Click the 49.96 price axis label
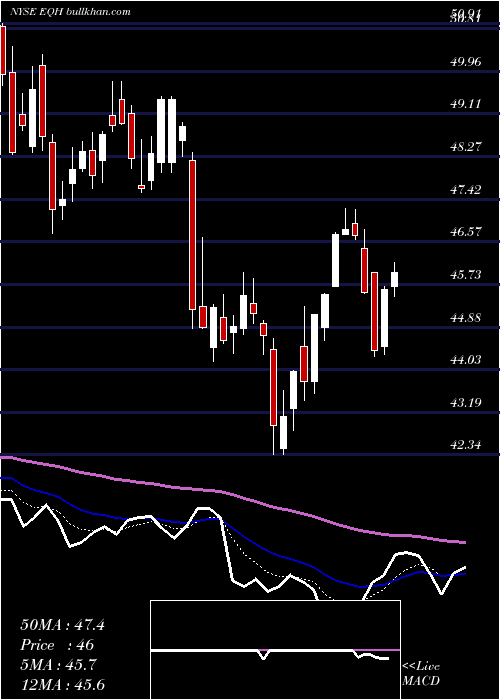Viewport: 500px width, 700px height. coord(466,62)
